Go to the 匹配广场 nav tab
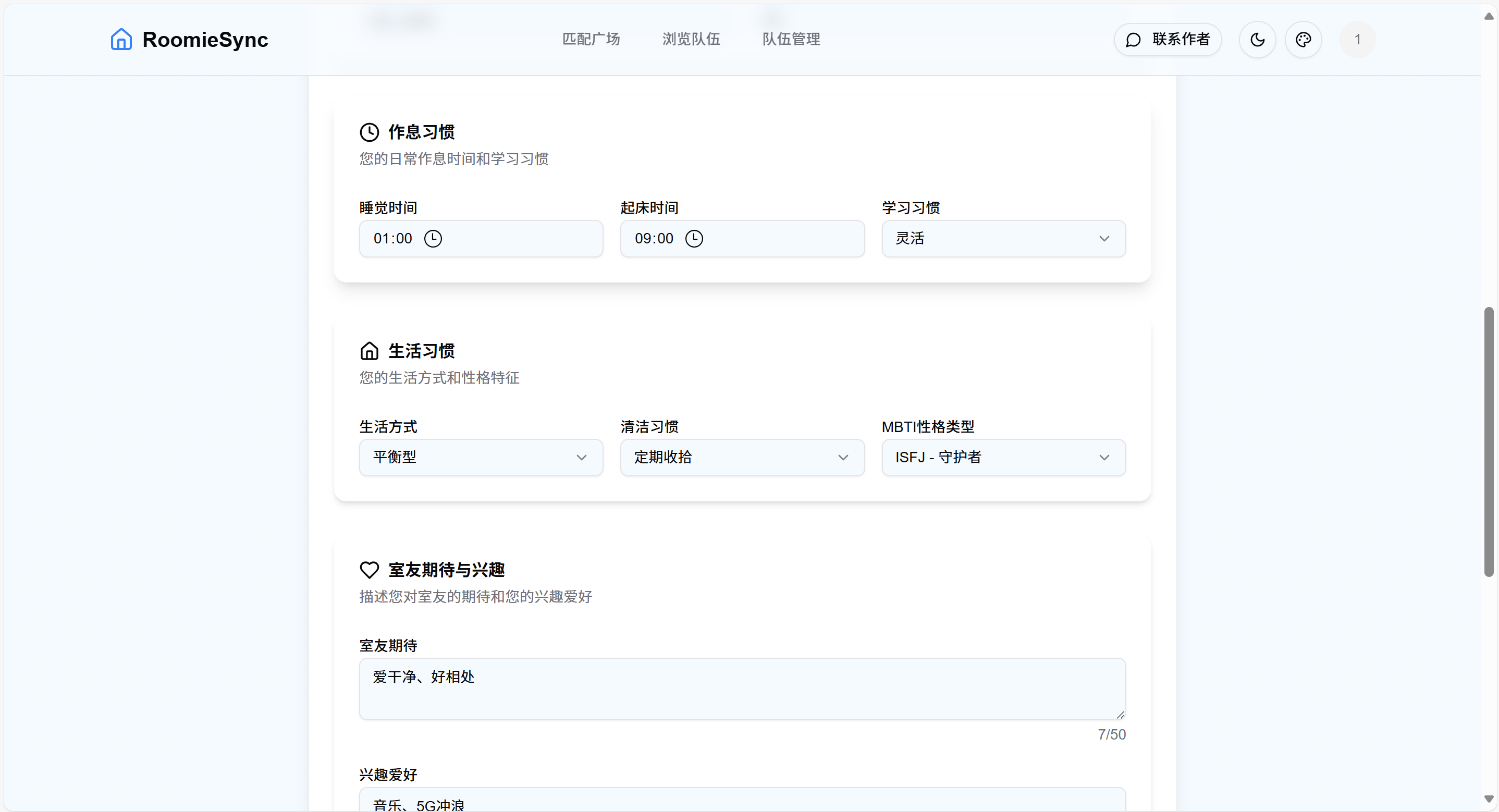This screenshot has height=812, width=1499. click(591, 40)
